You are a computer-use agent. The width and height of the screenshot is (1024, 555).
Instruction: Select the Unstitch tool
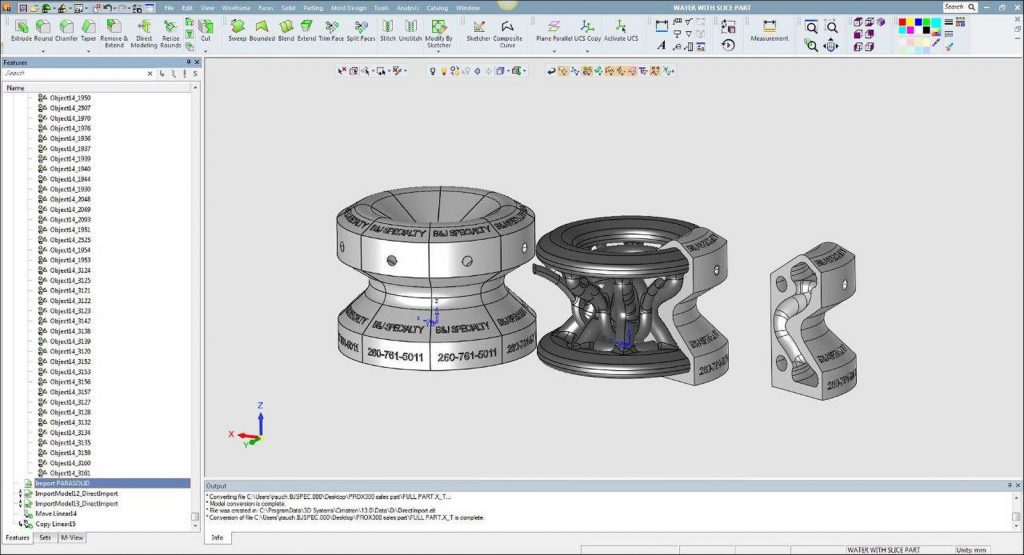[x=410, y=31]
